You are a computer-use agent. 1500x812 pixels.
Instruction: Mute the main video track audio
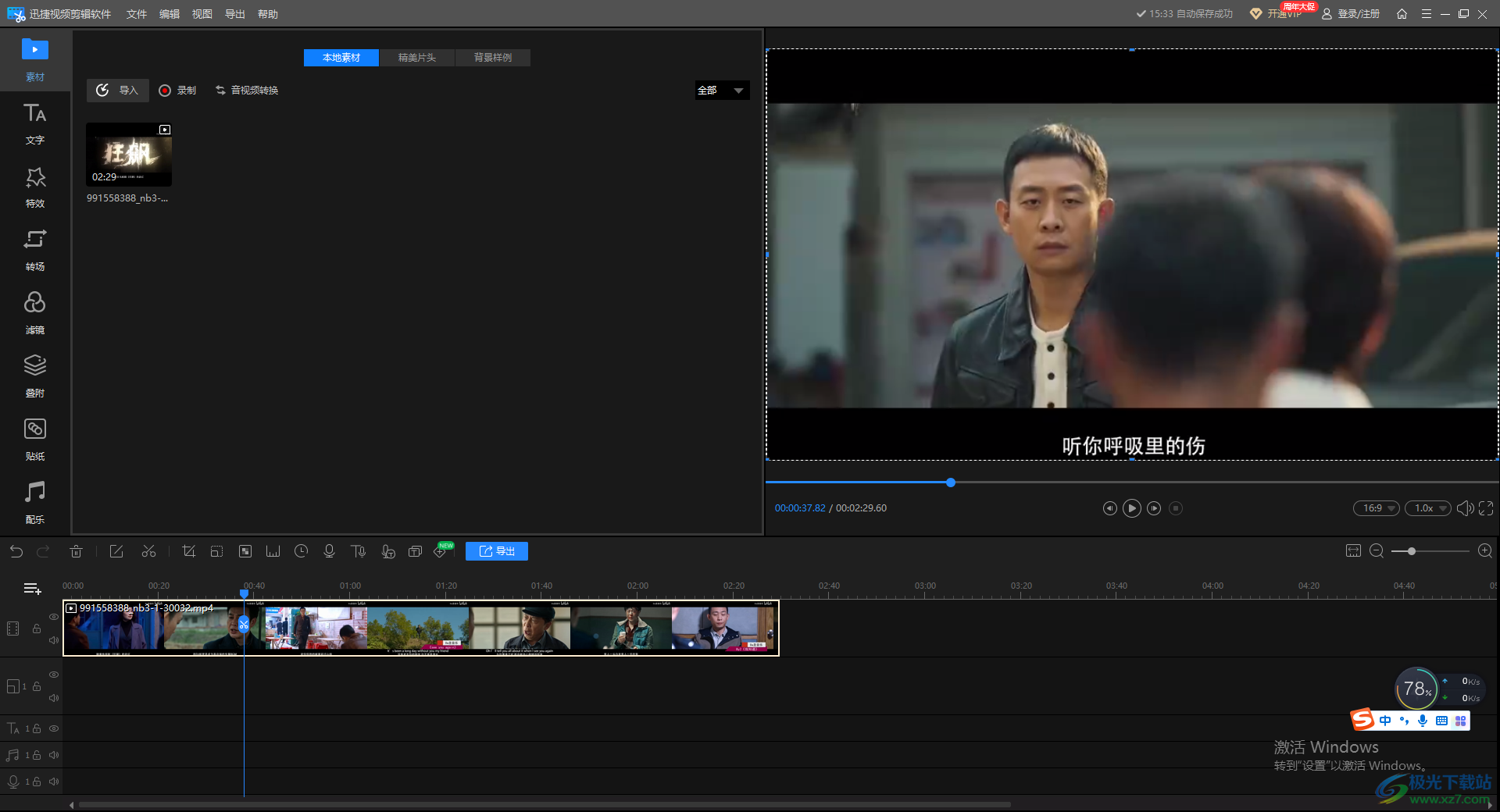(x=54, y=640)
